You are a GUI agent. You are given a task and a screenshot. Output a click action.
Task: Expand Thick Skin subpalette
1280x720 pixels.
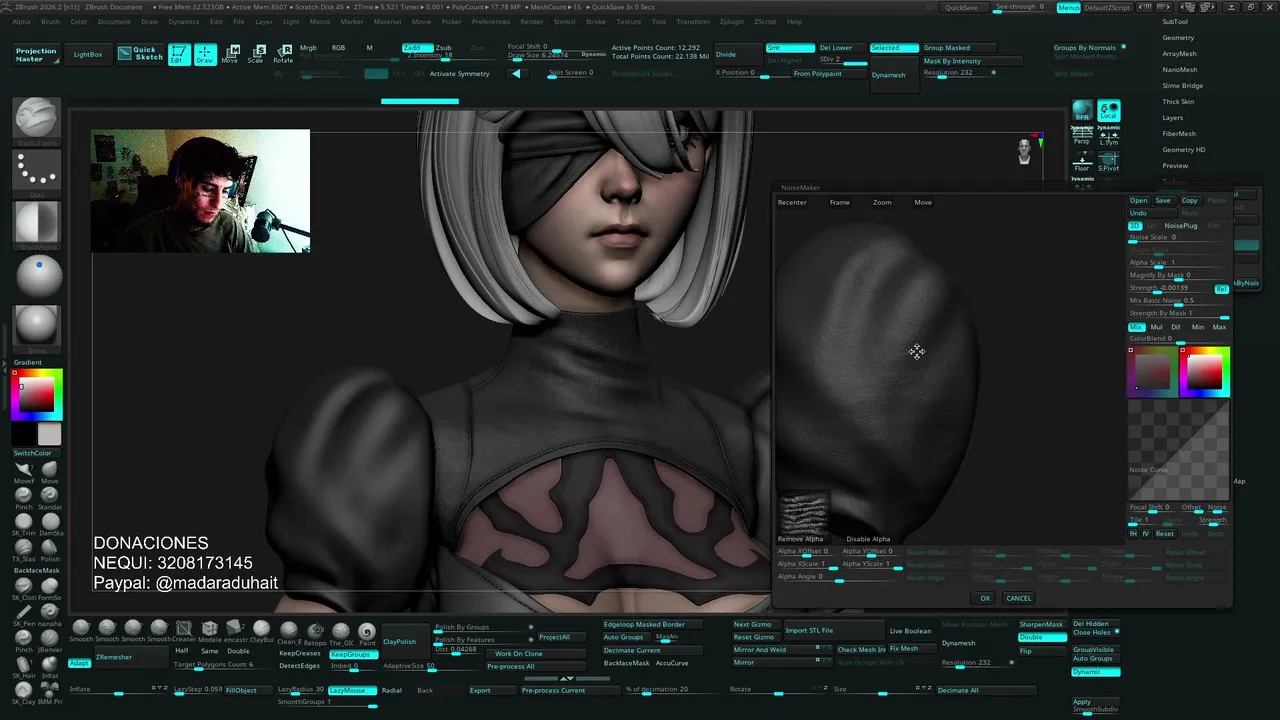point(1178,102)
